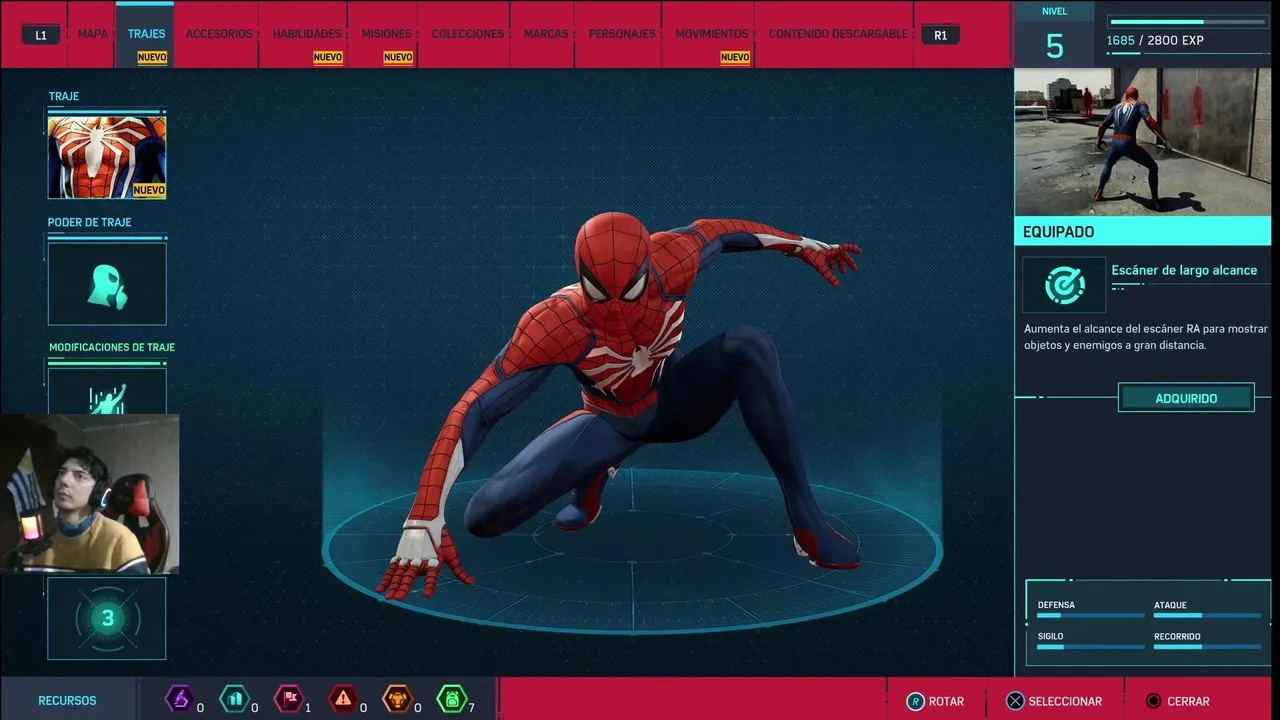Screen dimensions: 1280x720
Task: Select the MOVIMIENTOS tab
Action: click(711, 34)
